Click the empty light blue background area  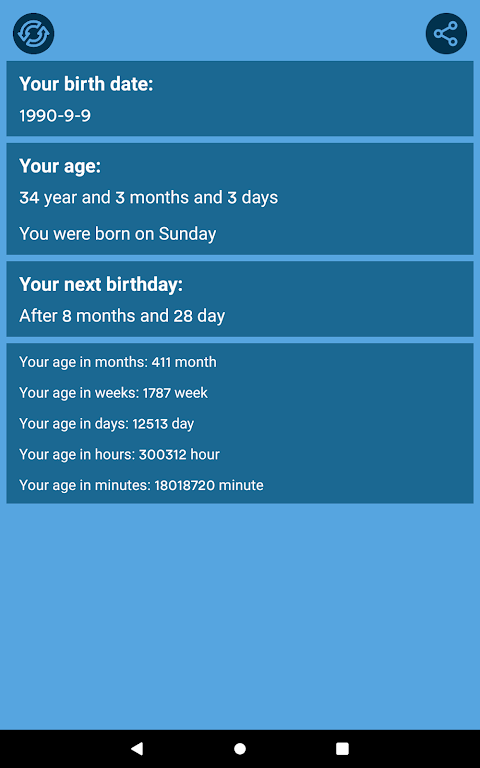(240, 616)
